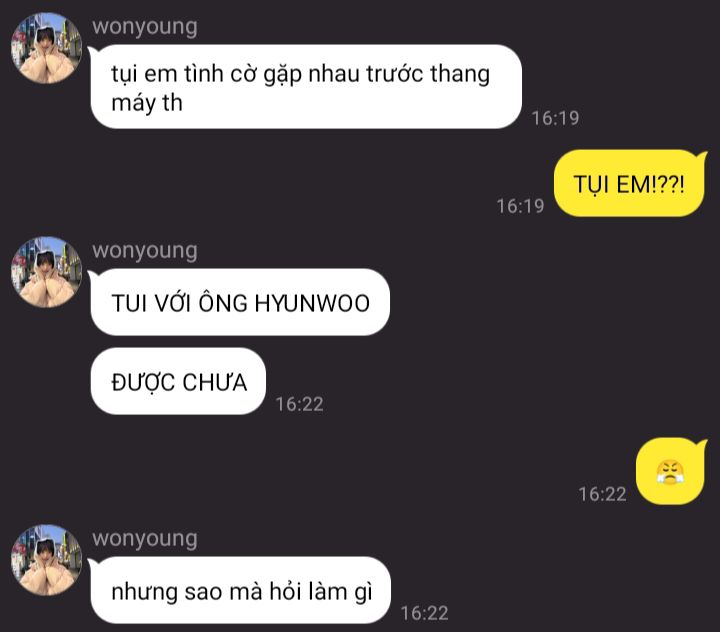Click the word 'HYUNWOO' in the message
Screen dimensions: 720x632
tap(312, 303)
